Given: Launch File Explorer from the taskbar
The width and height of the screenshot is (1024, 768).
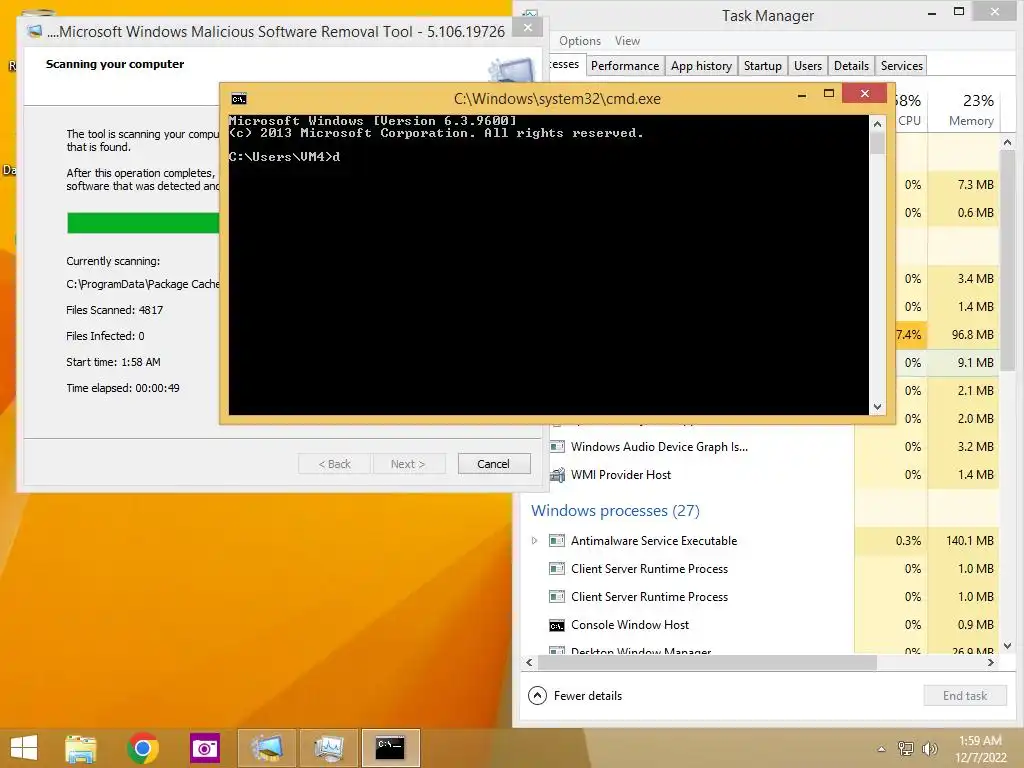Looking at the screenshot, I should coord(80,748).
